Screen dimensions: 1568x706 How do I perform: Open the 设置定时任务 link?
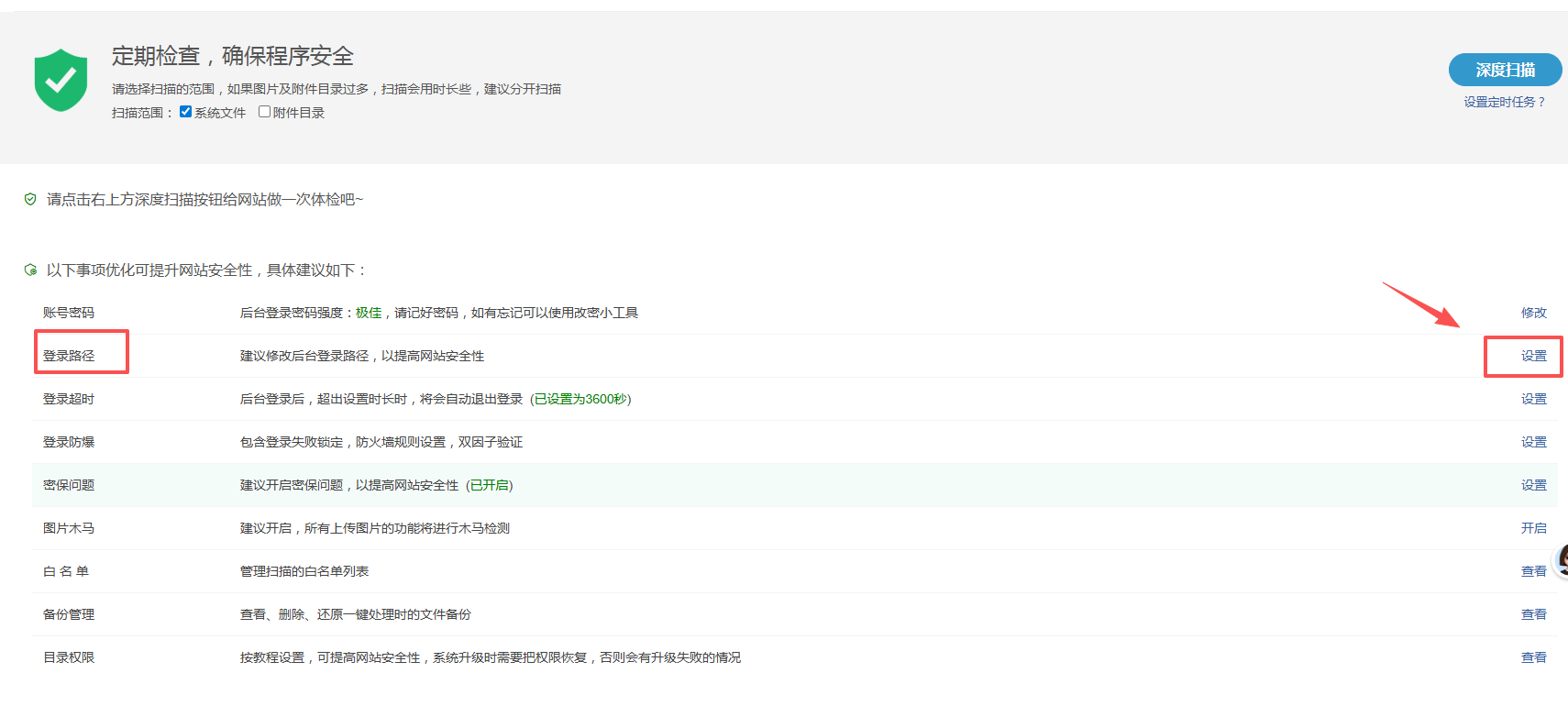1504,102
